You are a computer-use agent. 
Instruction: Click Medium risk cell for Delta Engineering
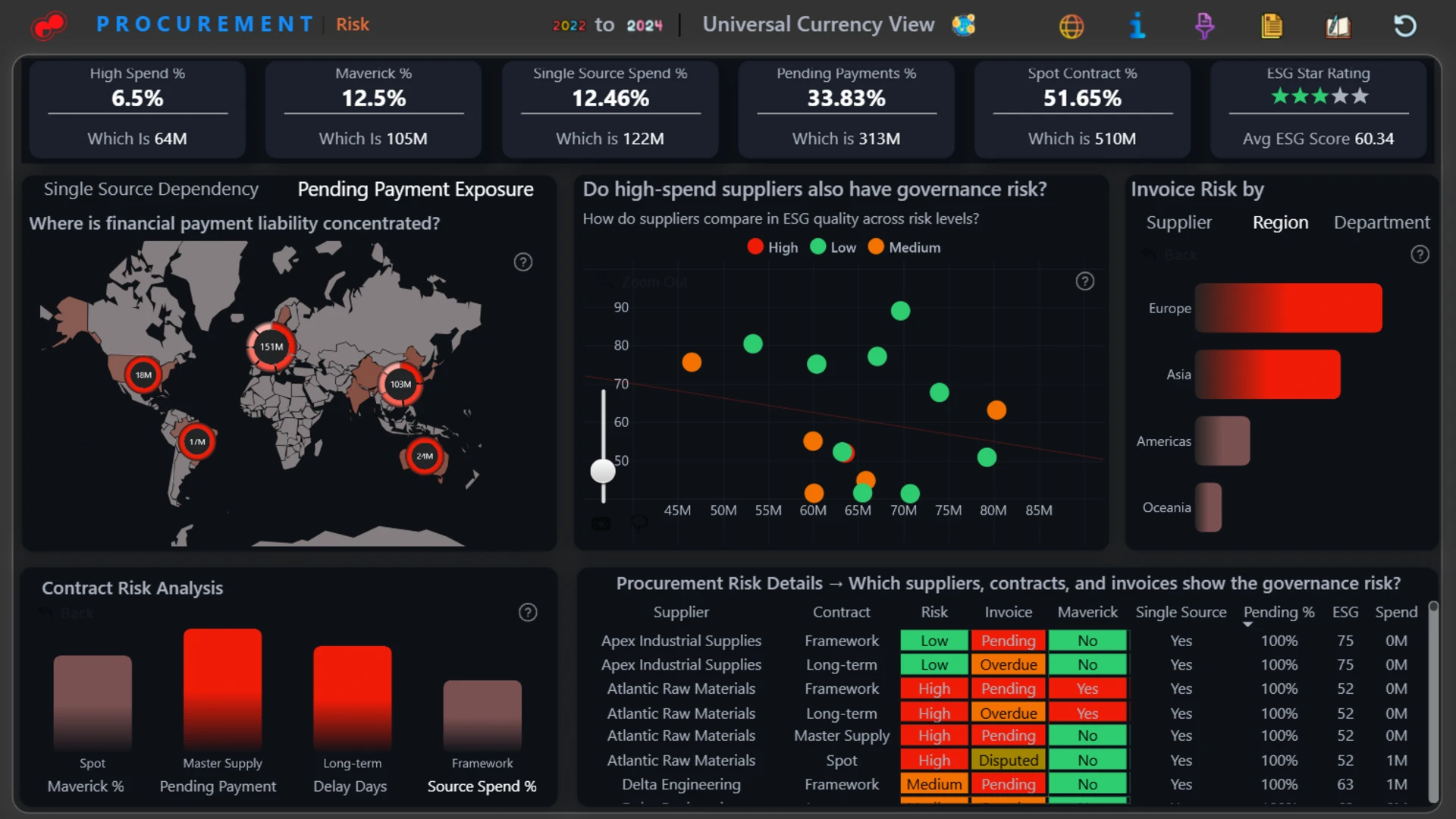coord(934,784)
